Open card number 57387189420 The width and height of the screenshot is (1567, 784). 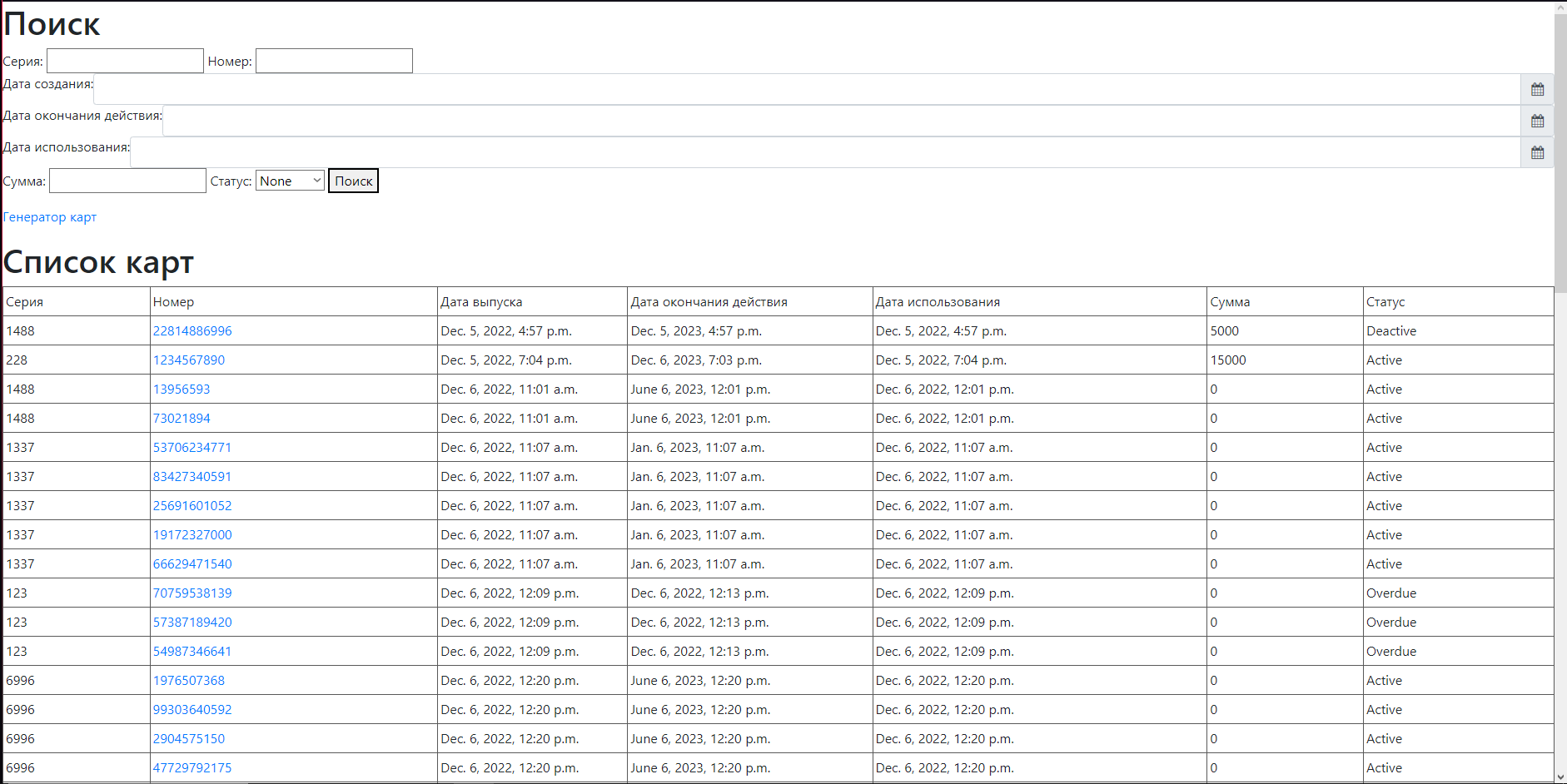coord(192,623)
